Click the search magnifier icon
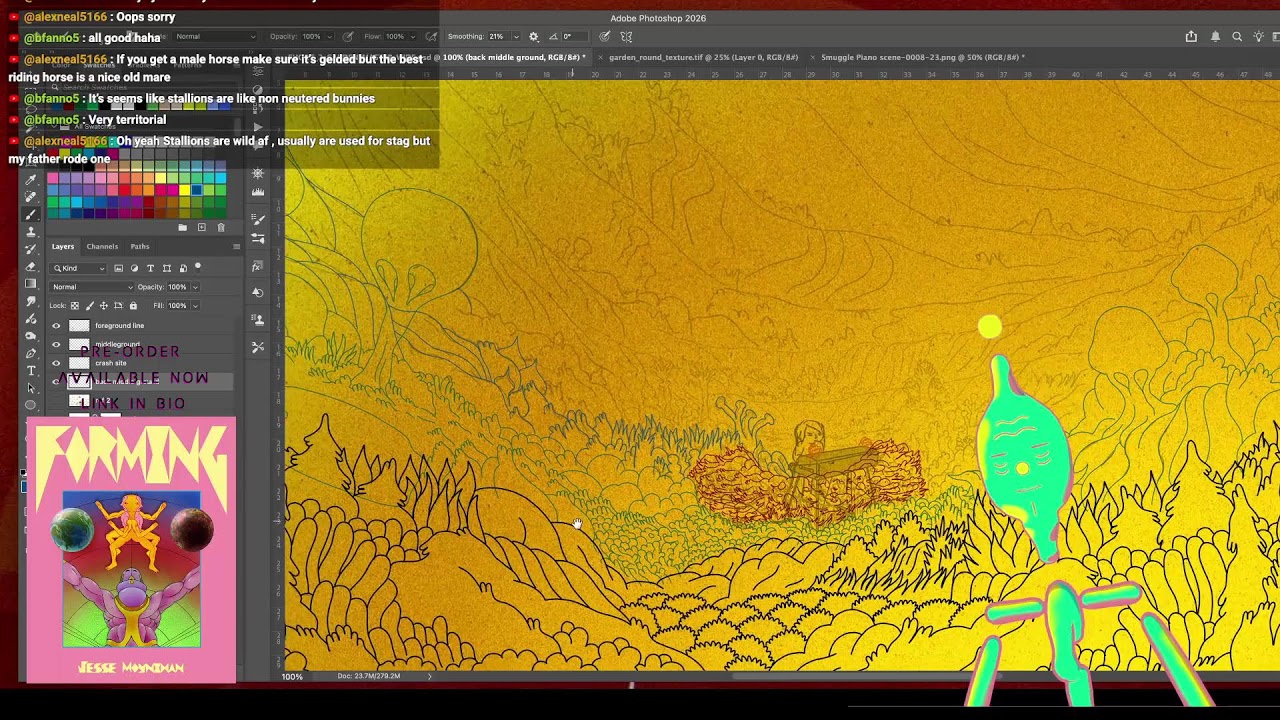This screenshot has height=720, width=1280. point(1237,36)
